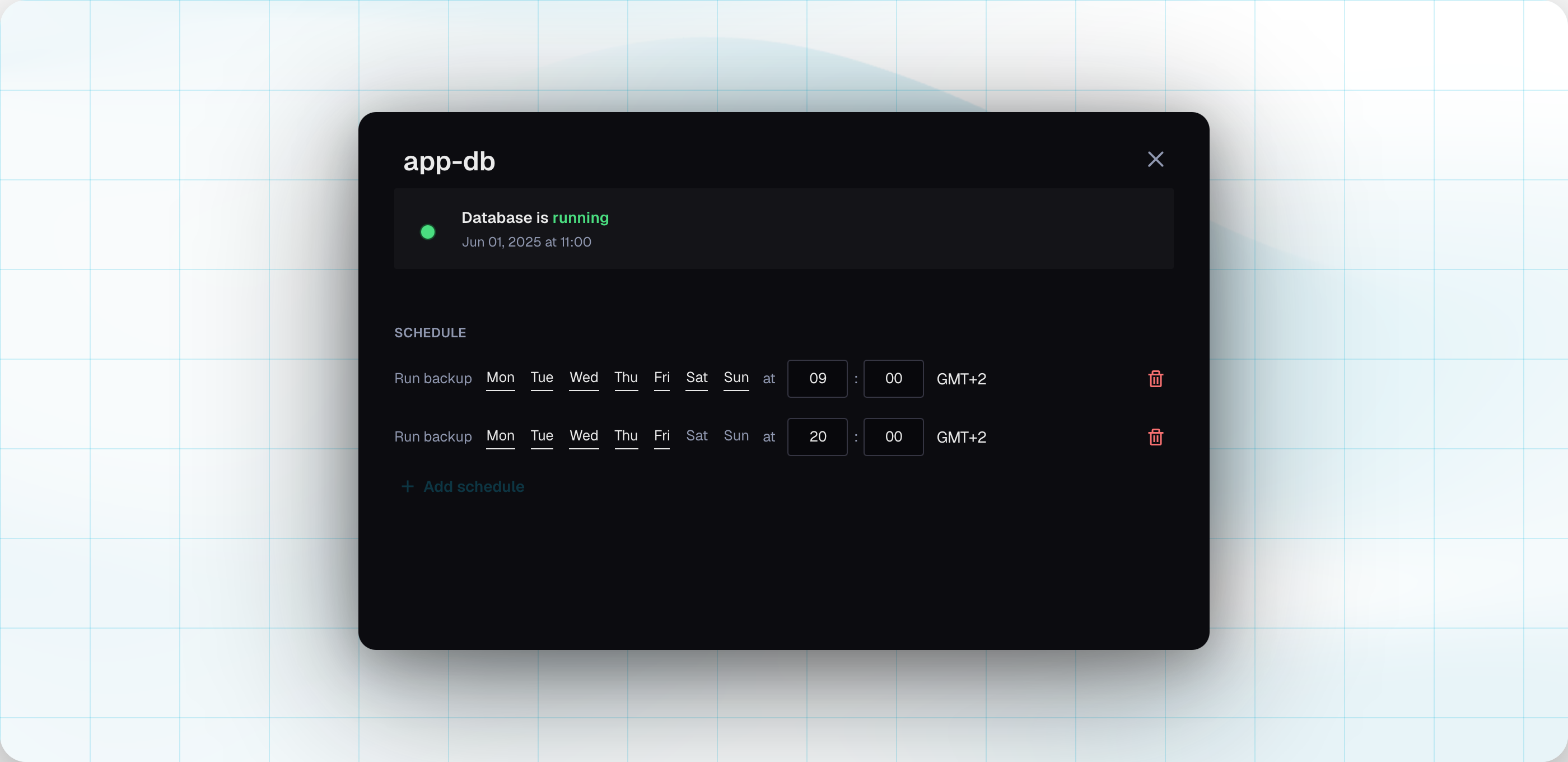The image size is (1568, 762).
Task: Click the SCHEDULE section heading
Action: coord(430,333)
